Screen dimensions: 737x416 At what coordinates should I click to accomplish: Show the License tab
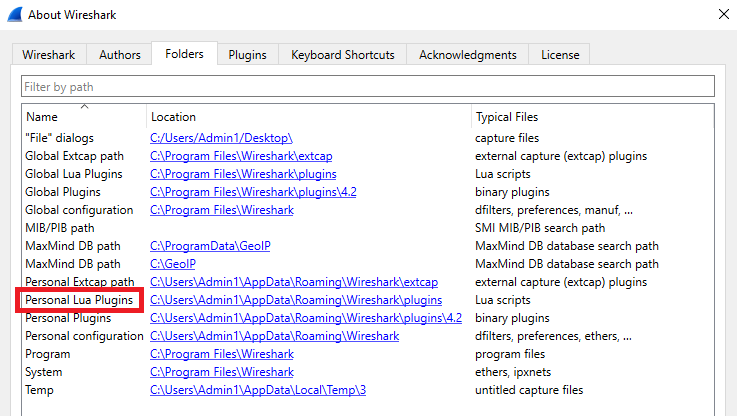(x=560, y=55)
